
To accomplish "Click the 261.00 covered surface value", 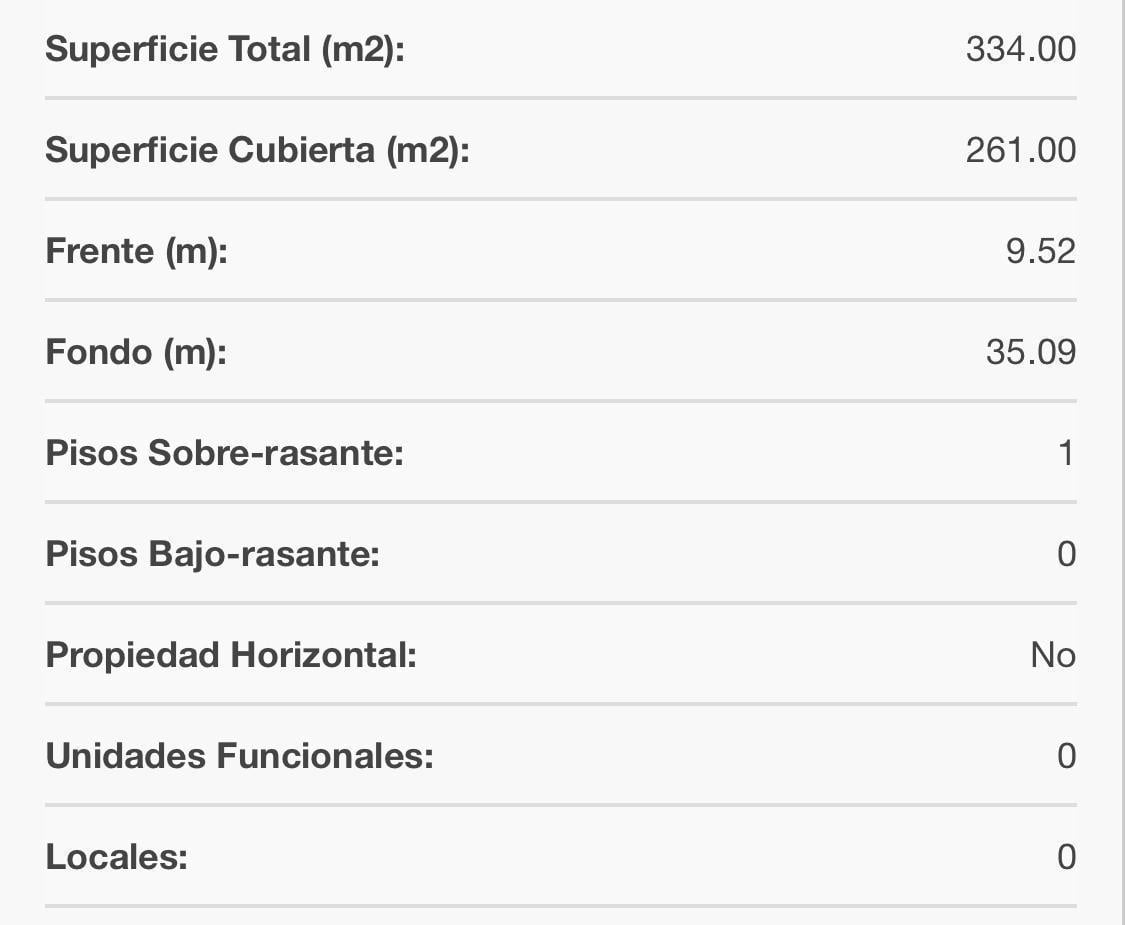I will 1020,150.
